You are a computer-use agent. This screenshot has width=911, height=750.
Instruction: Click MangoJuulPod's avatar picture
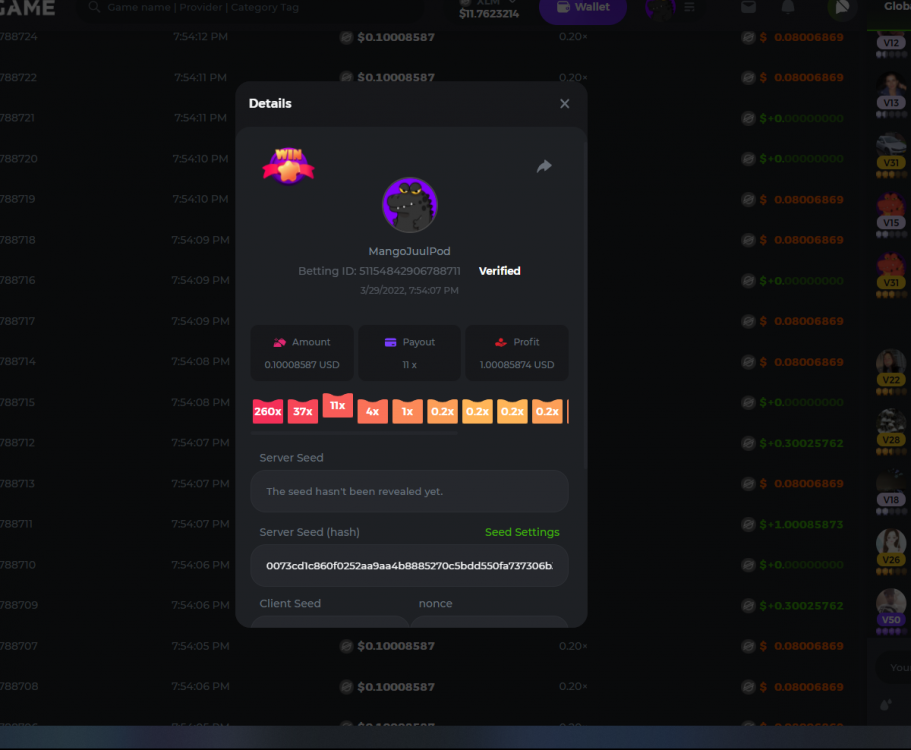click(x=409, y=205)
